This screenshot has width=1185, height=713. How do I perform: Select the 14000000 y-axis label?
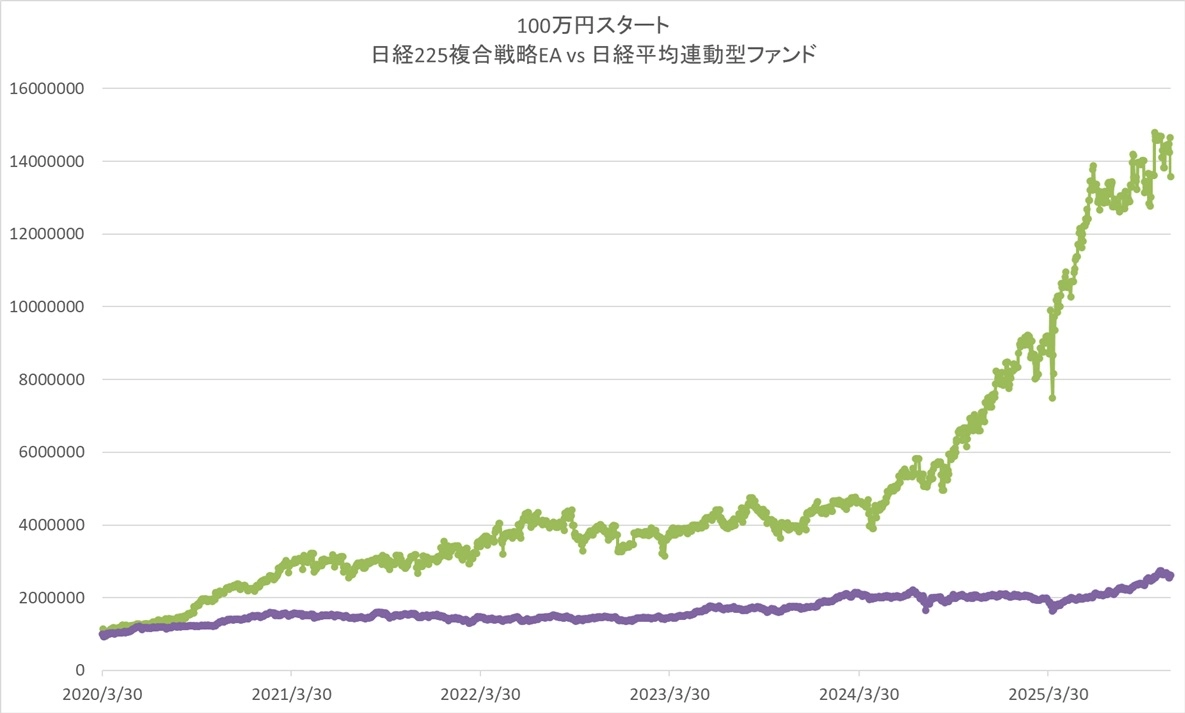[45, 161]
